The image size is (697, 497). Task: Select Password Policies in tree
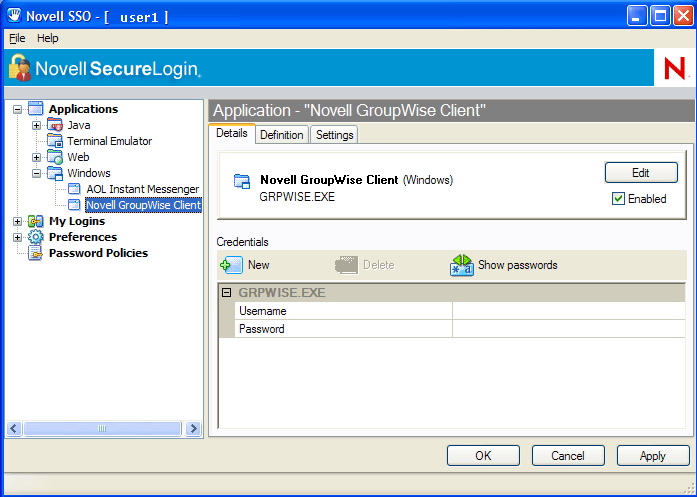[98, 253]
